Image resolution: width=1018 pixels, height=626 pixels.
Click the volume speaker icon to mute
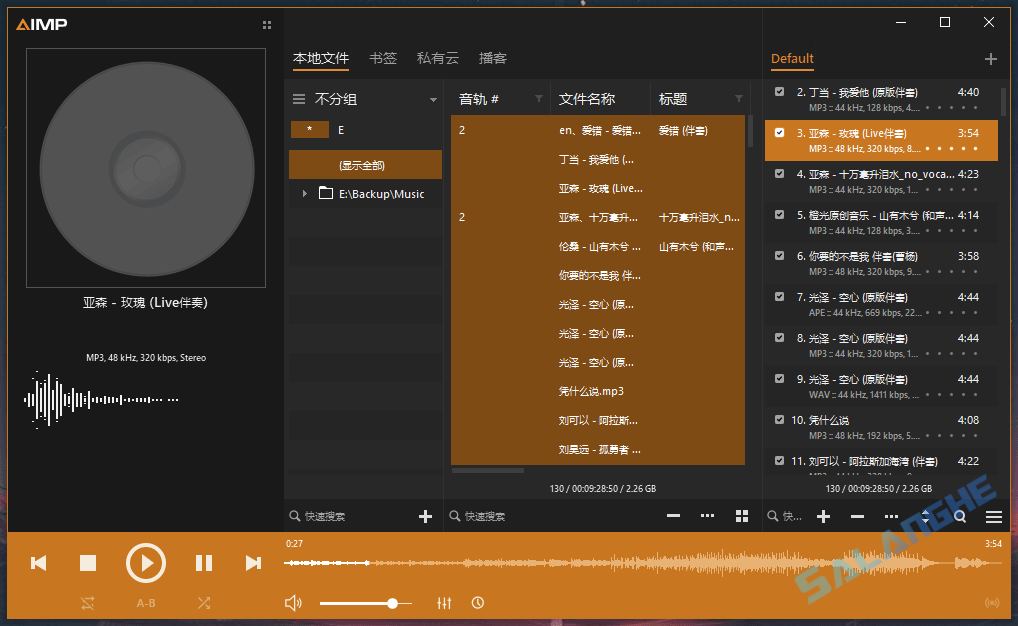coord(293,602)
